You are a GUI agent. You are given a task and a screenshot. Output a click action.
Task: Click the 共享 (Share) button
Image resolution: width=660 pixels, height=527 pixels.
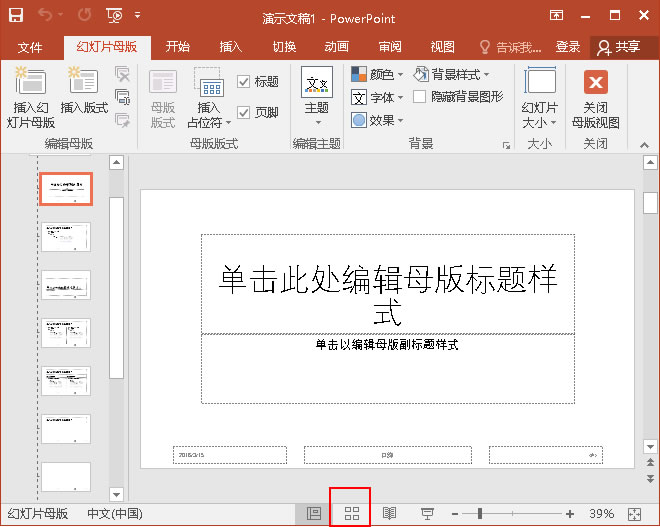point(618,47)
